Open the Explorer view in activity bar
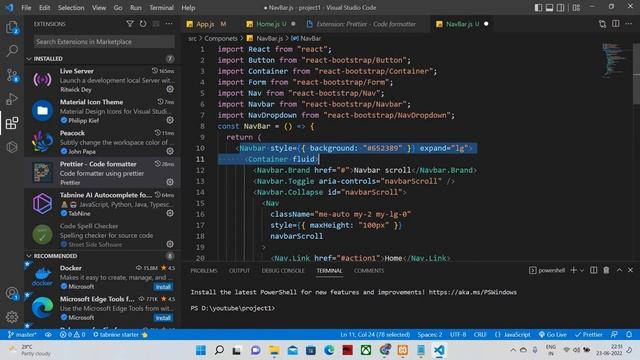Viewport: 640px width, 360px height. 12,28
